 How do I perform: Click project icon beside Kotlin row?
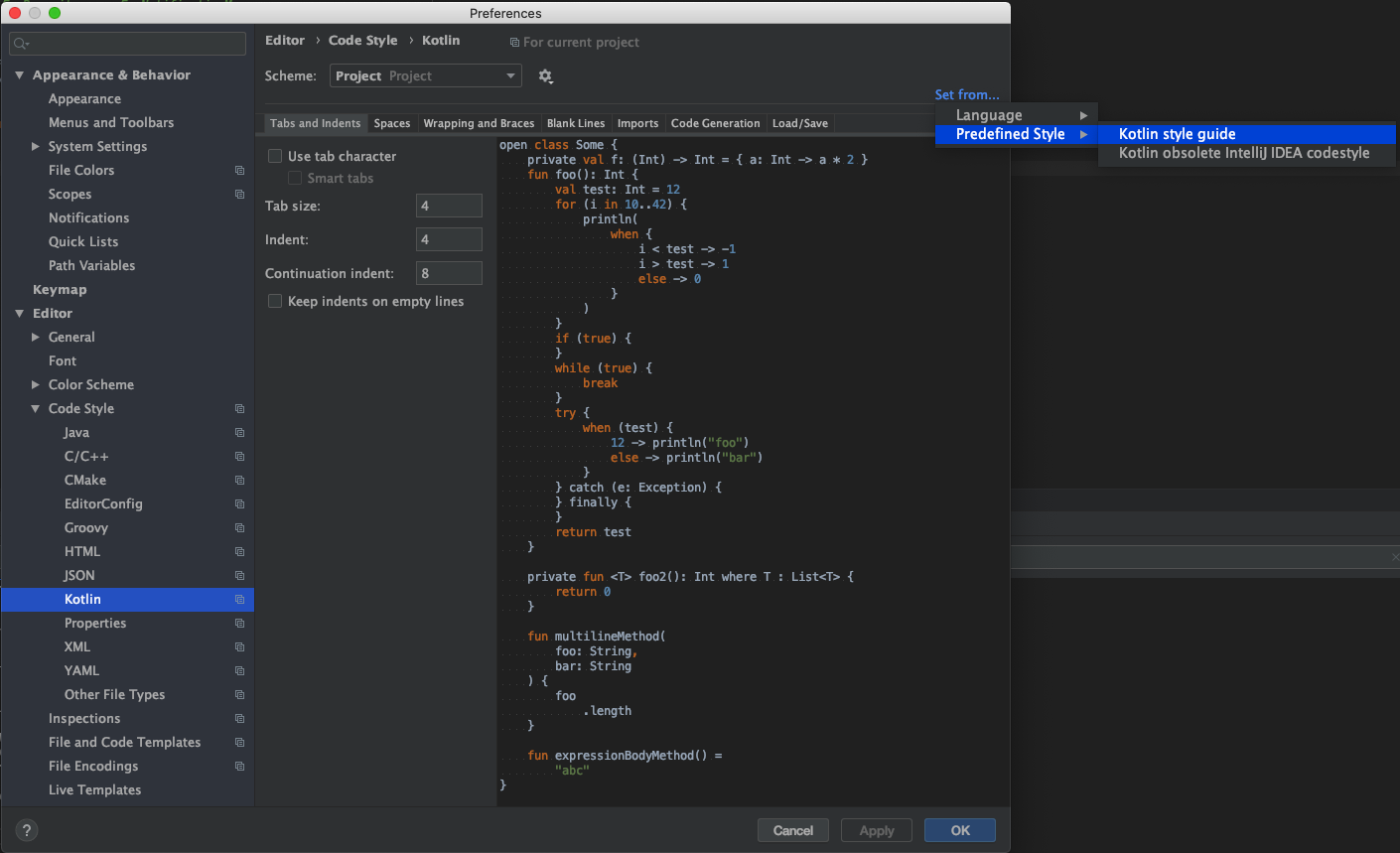coord(239,600)
